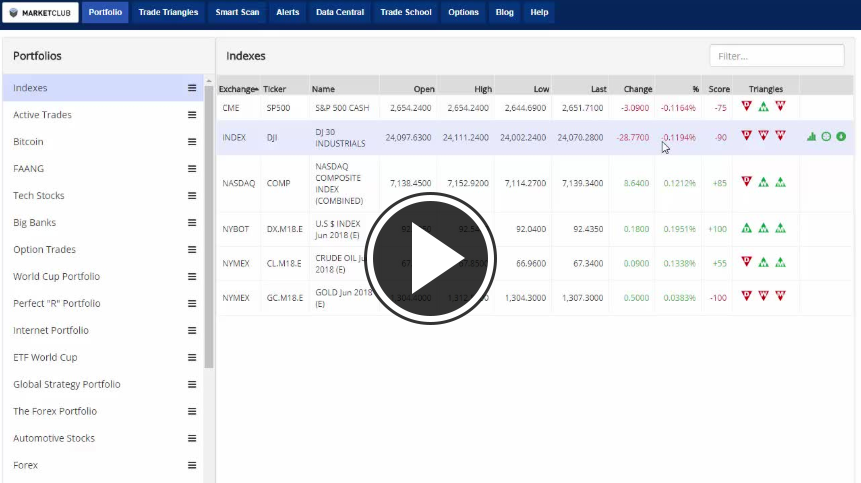
Task: Open the Smart Scan tab
Action: click(237, 12)
